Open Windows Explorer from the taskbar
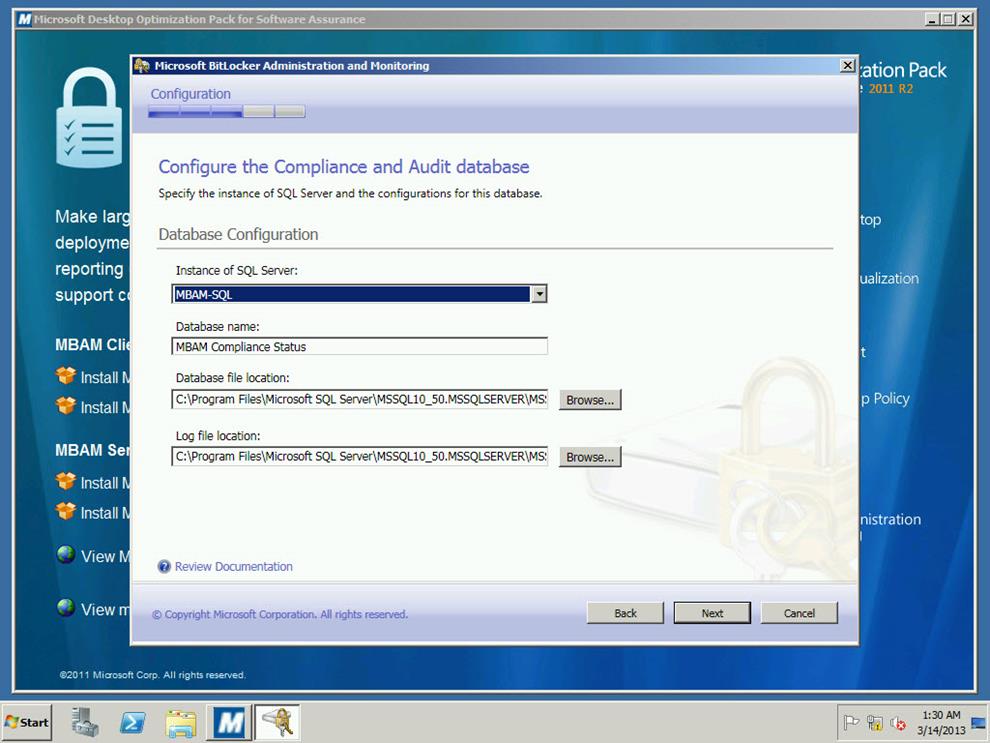The image size is (990, 743). coord(181,723)
